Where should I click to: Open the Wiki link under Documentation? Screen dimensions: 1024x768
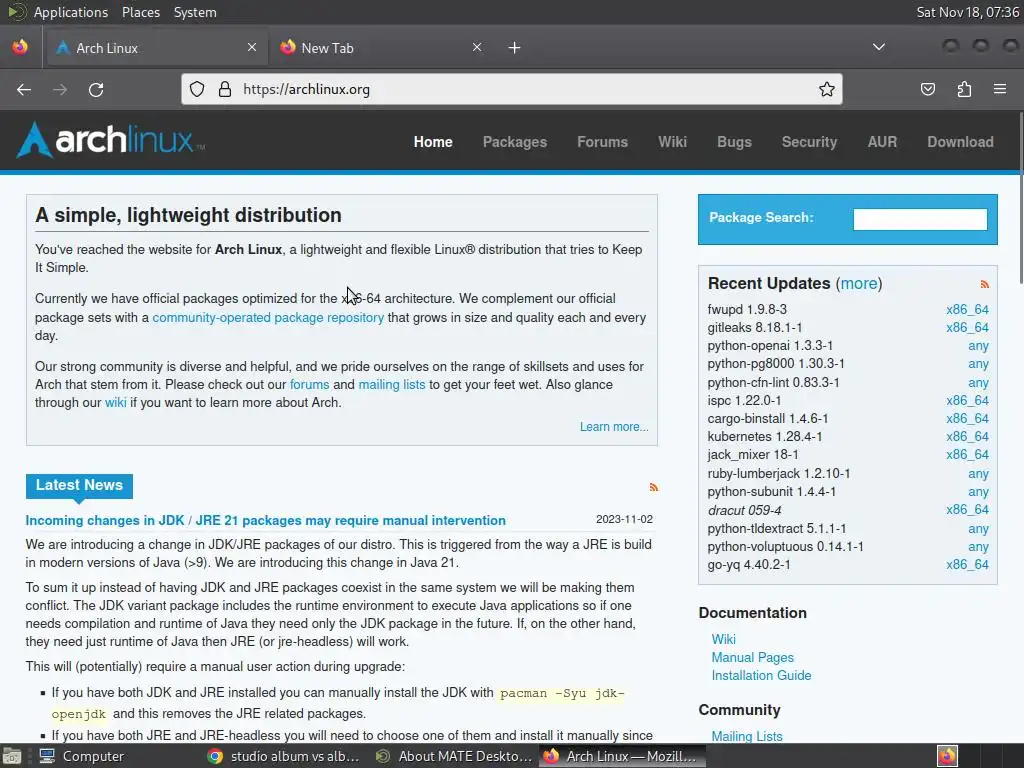pyautogui.click(x=723, y=639)
